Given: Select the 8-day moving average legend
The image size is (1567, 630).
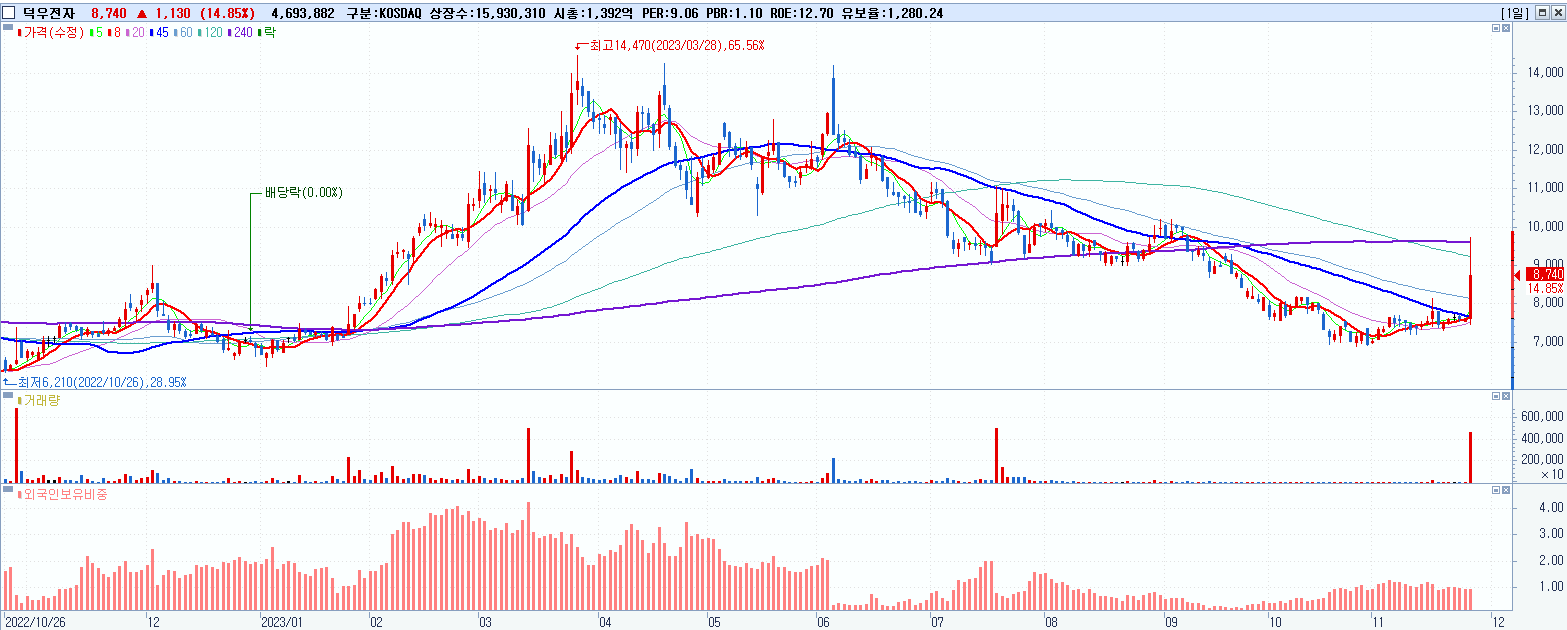Looking at the screenshot, I should [x=114, y=33].
